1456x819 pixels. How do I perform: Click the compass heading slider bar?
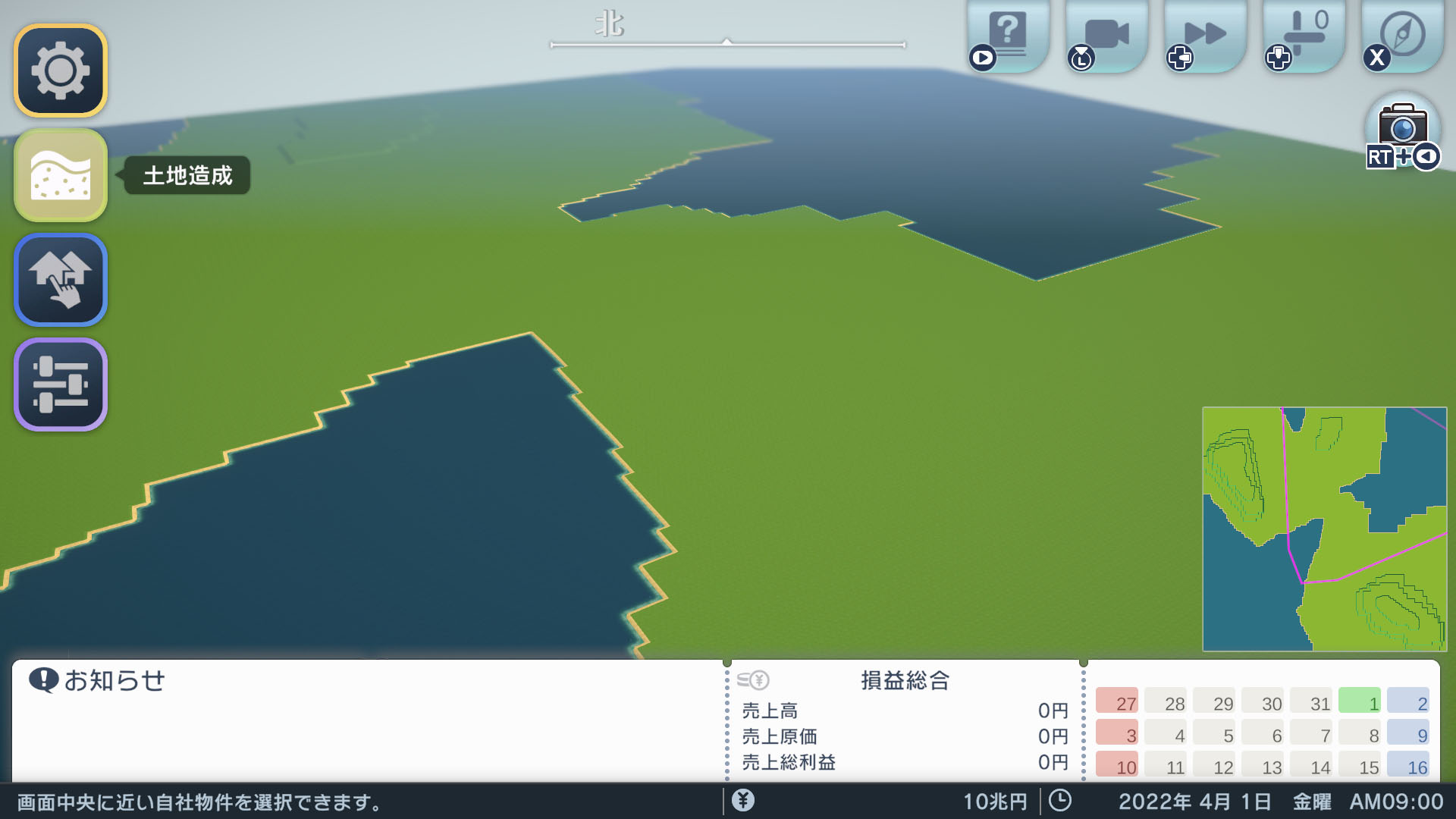coord(727,45)
